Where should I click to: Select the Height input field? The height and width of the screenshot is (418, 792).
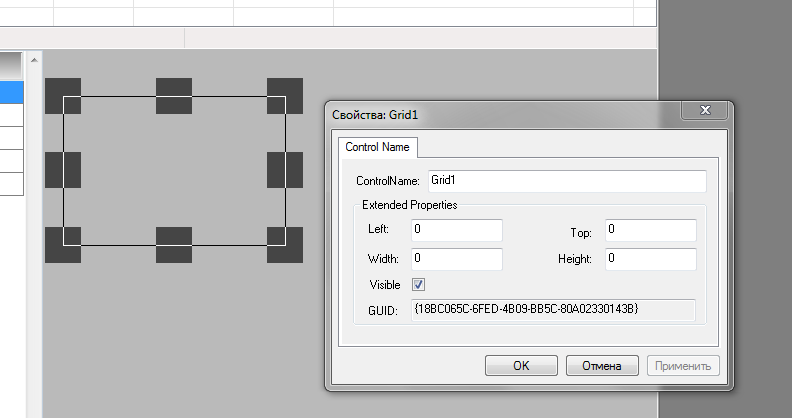pyautogui.click(x=649, y=259)
